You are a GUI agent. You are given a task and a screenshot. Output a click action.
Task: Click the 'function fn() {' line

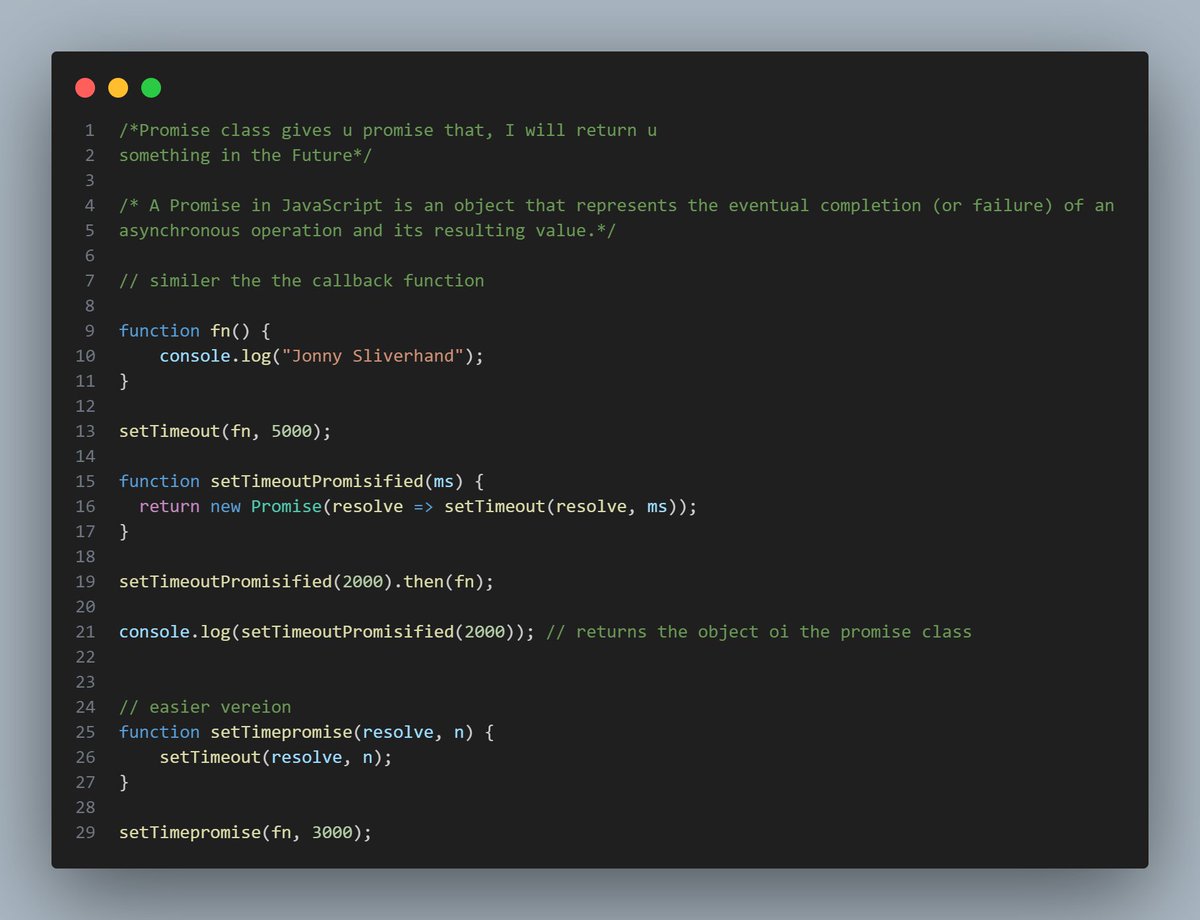[x=195, y=330]
